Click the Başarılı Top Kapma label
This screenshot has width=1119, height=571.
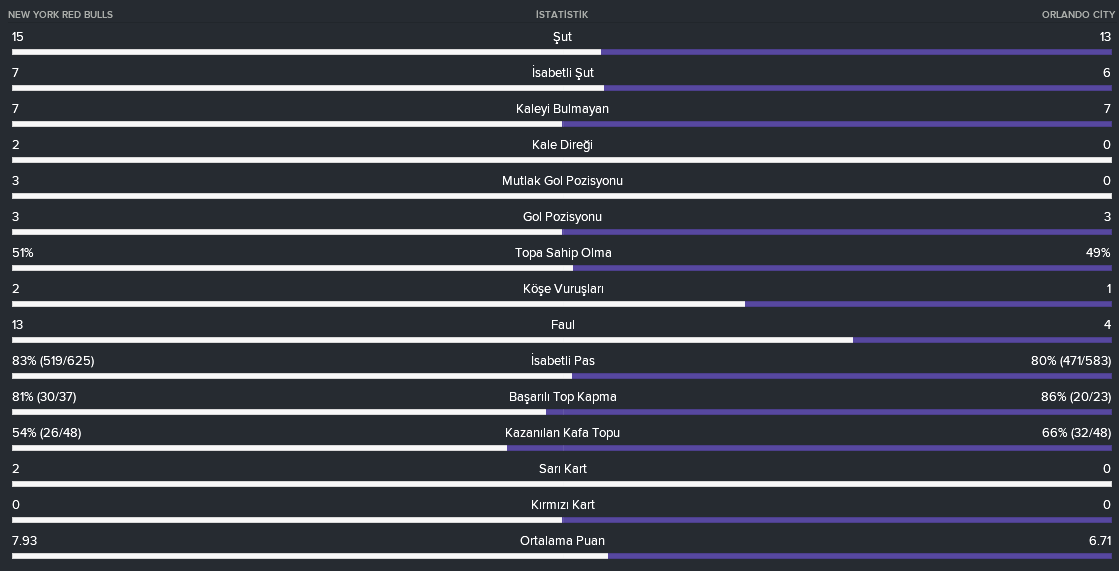(x=562, y=397)
